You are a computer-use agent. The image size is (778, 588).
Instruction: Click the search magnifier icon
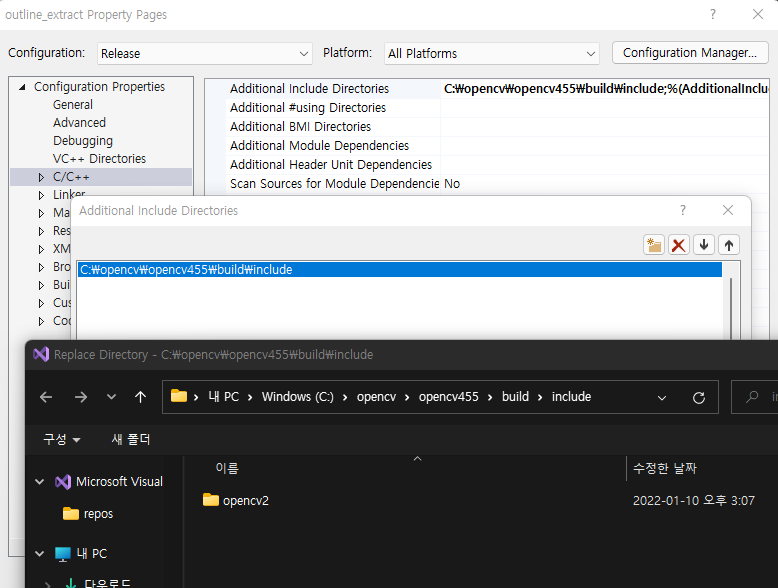[752, 396]
